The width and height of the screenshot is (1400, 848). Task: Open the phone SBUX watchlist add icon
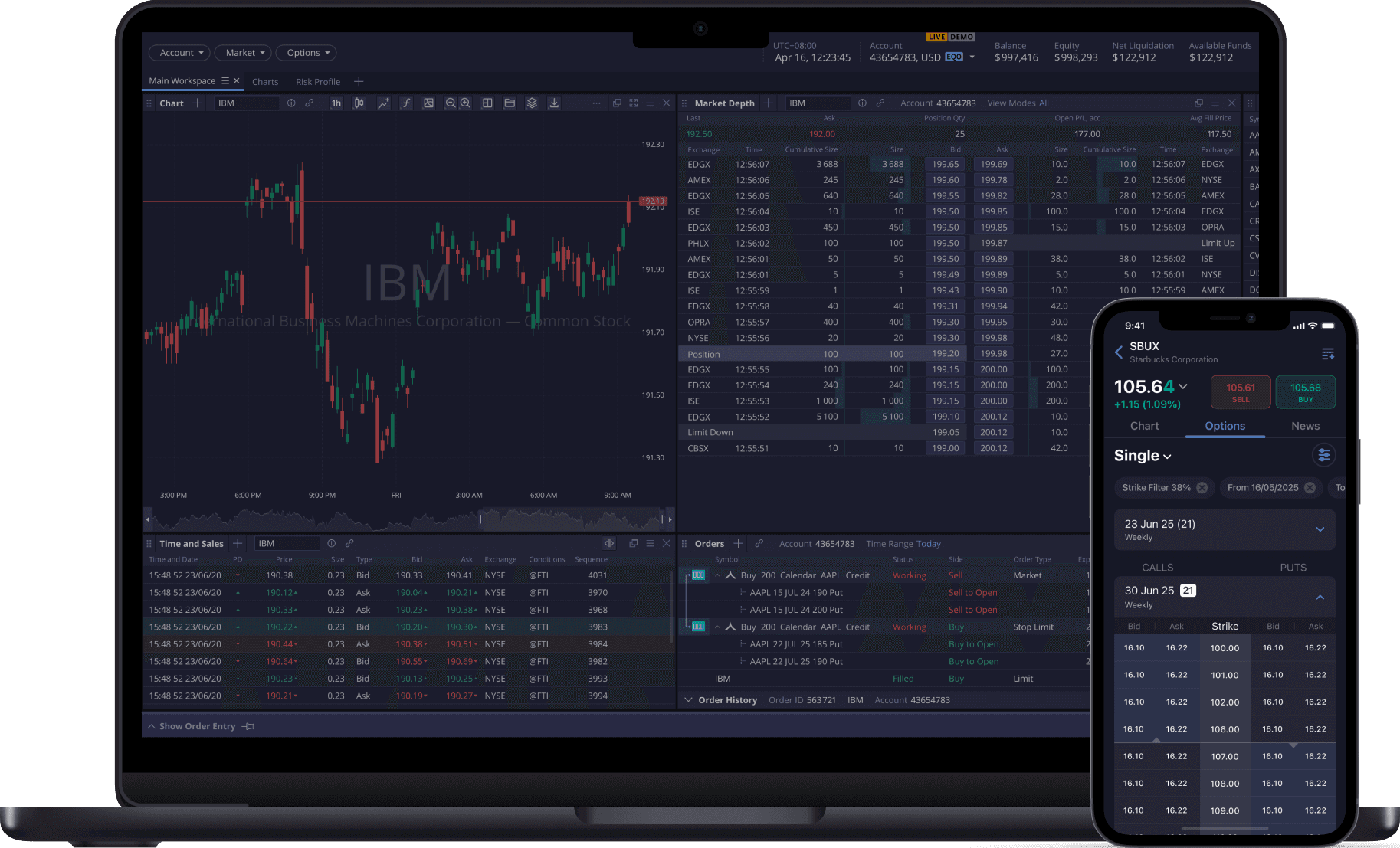click(x=1328, y=353)
